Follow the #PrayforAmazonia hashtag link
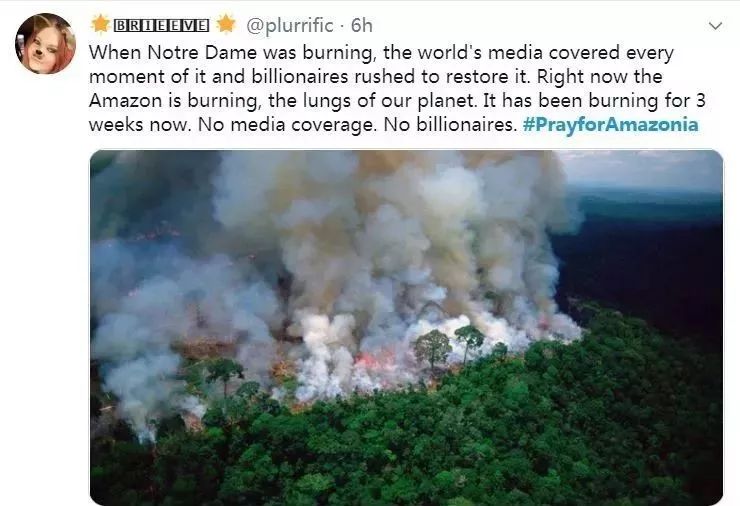This screenshot has height=506, width=740. point(610,125)
